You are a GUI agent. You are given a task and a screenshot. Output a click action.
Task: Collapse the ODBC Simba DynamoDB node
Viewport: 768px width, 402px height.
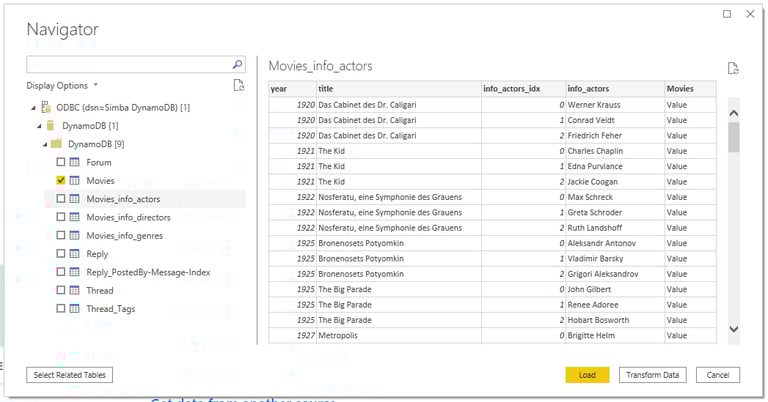click(33, 107)
